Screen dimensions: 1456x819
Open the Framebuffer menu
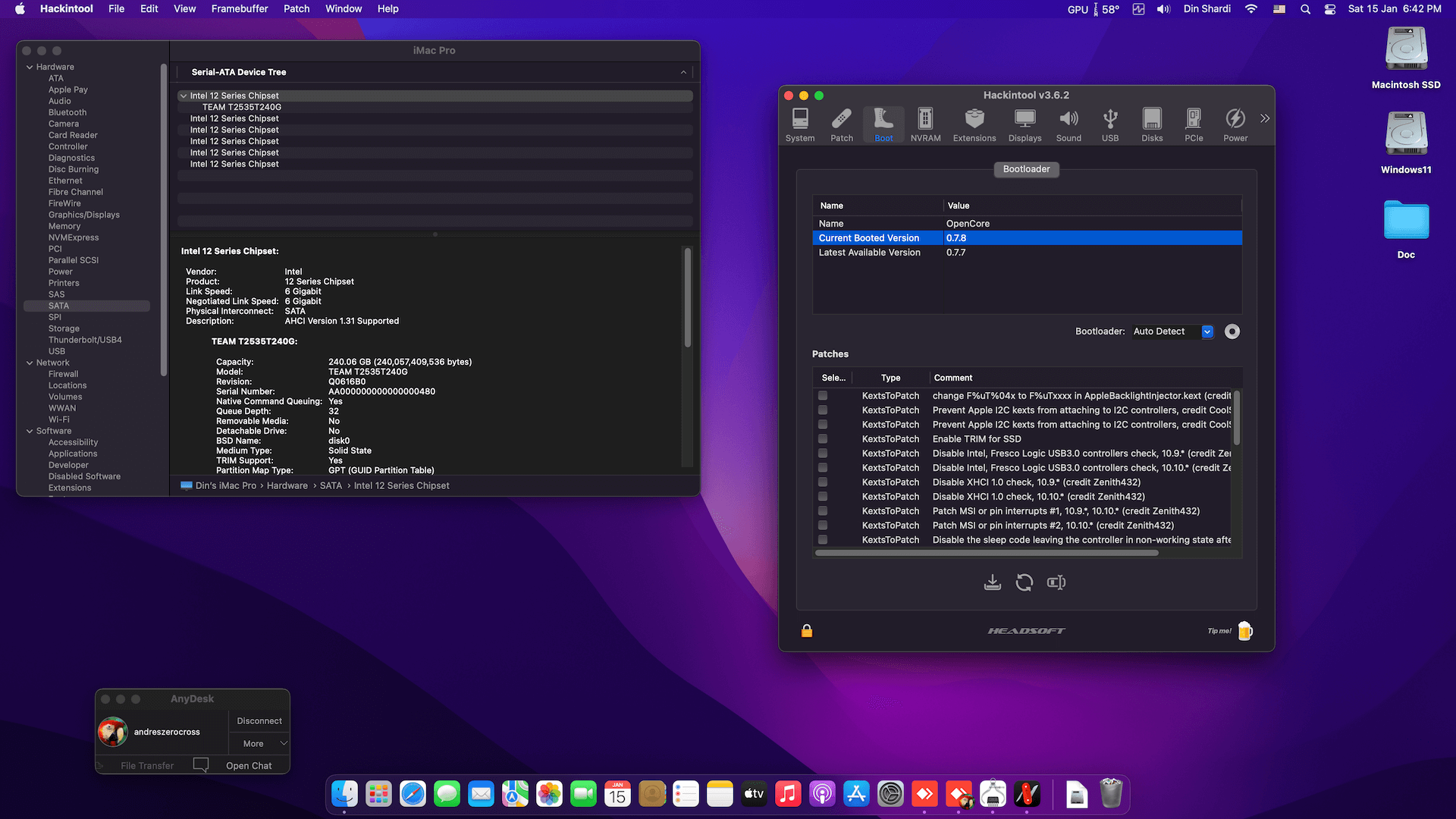240,9
